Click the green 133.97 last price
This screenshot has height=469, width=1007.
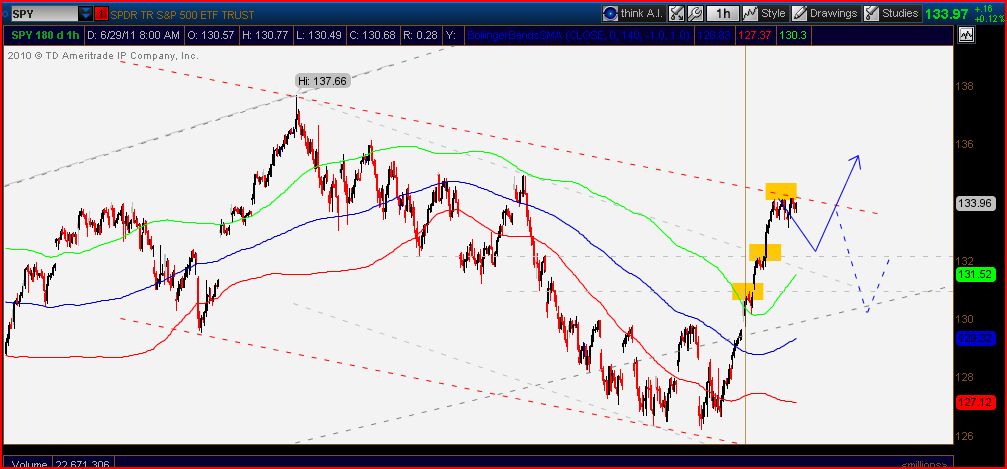tap(947, 13)
